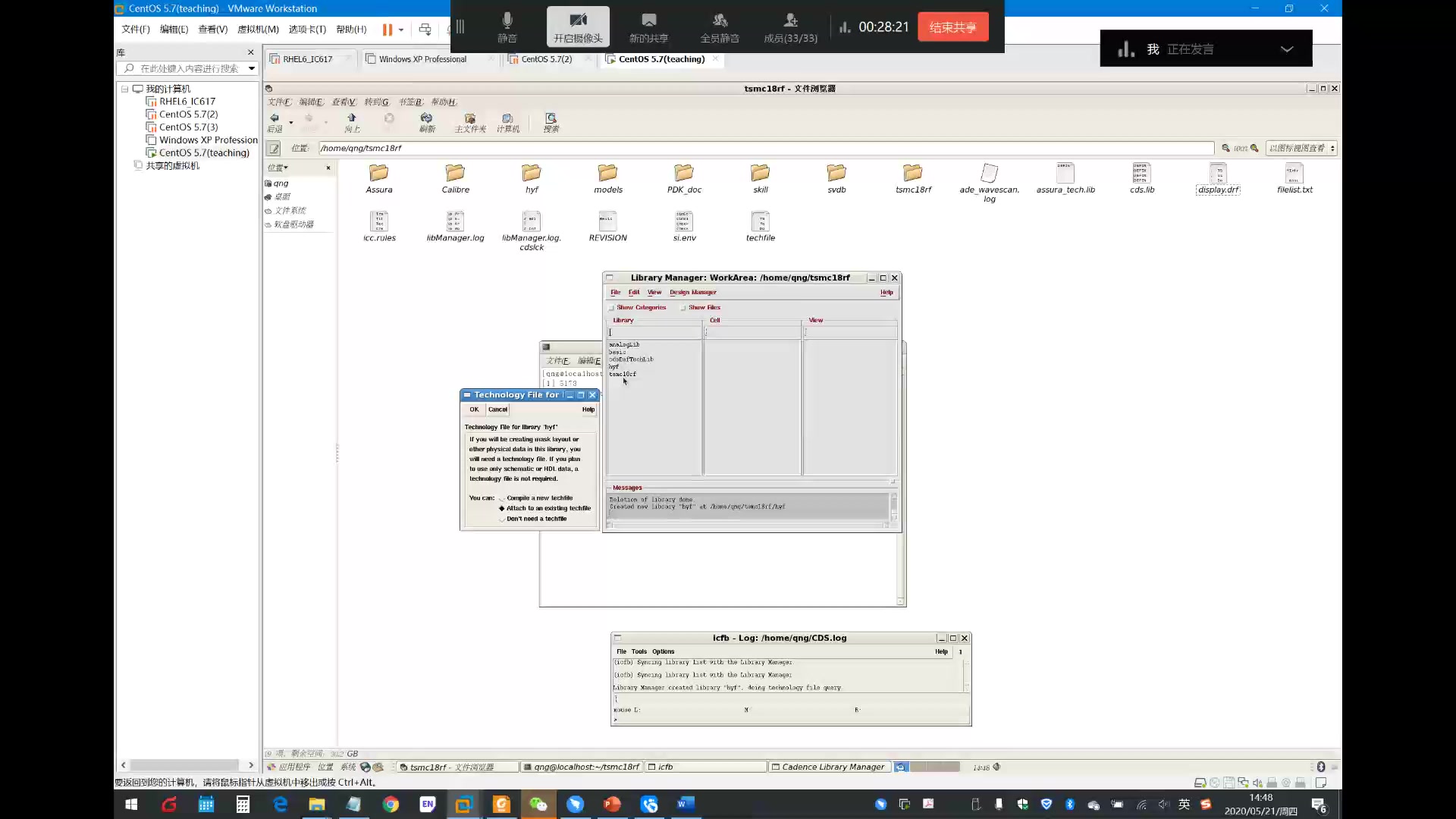Screen dimensions: 1456x819
Task: Open the svdb folder
Action: pos(836,179)
